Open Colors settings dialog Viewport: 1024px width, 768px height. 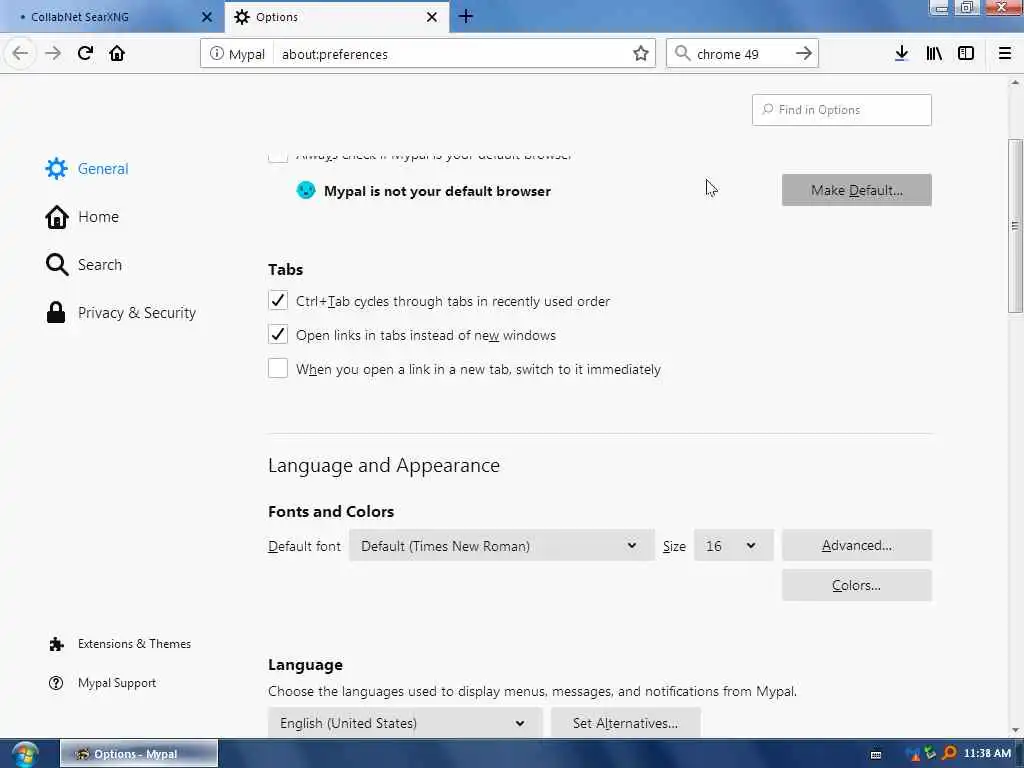pos(856,585)
